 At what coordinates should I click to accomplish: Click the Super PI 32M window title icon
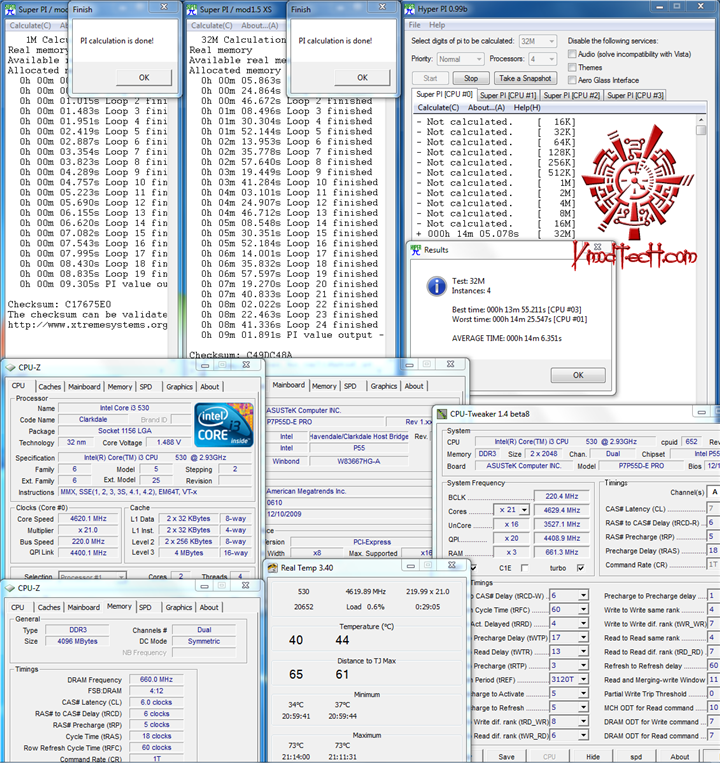(x=192, y=9)
